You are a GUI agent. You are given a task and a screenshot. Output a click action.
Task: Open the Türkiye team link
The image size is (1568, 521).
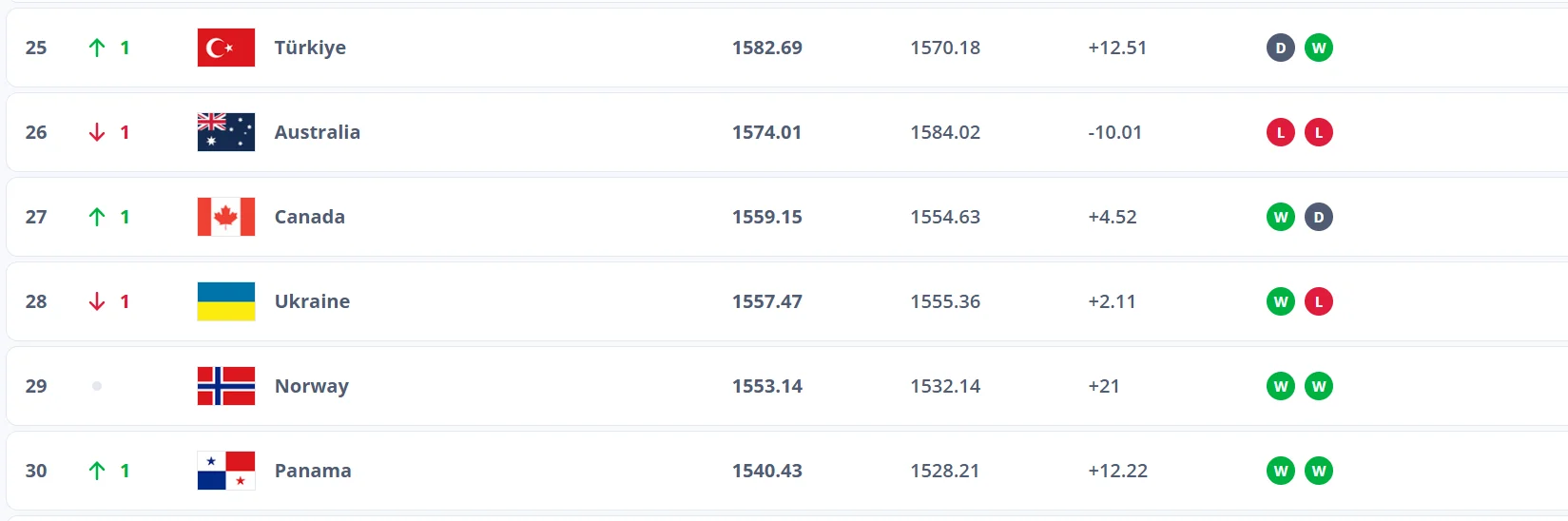coord(310,48)
